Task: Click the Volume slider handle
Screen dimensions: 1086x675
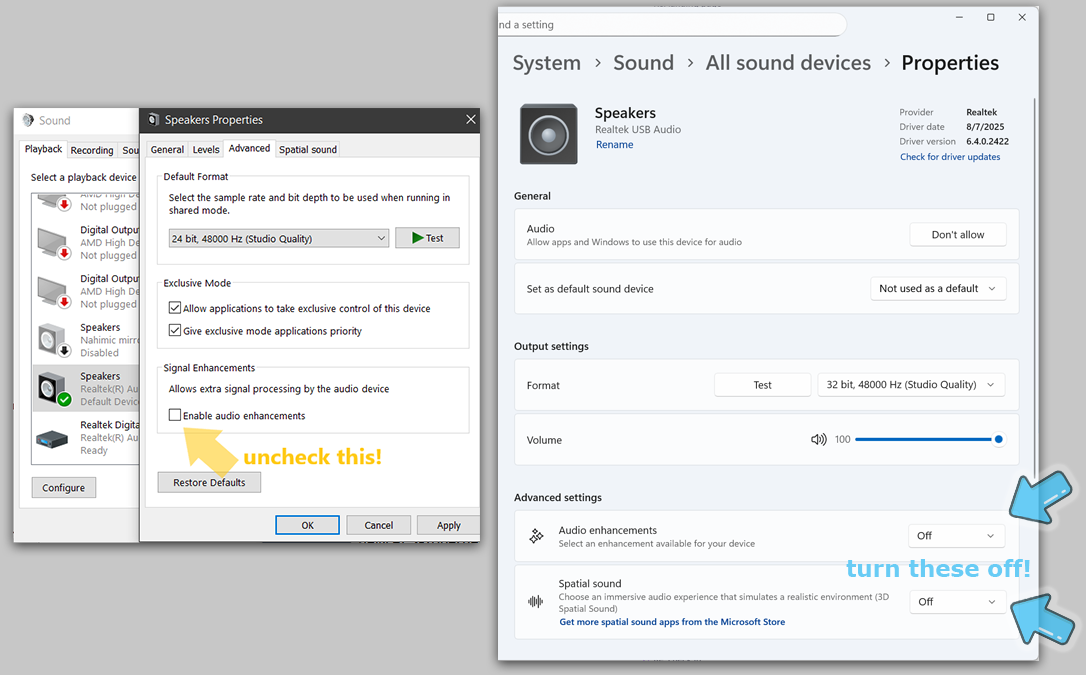Action: 998,439
